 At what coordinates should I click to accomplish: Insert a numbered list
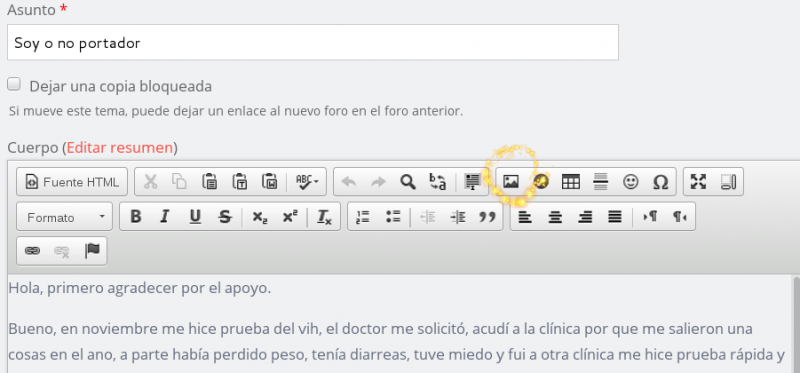[362, 217]
